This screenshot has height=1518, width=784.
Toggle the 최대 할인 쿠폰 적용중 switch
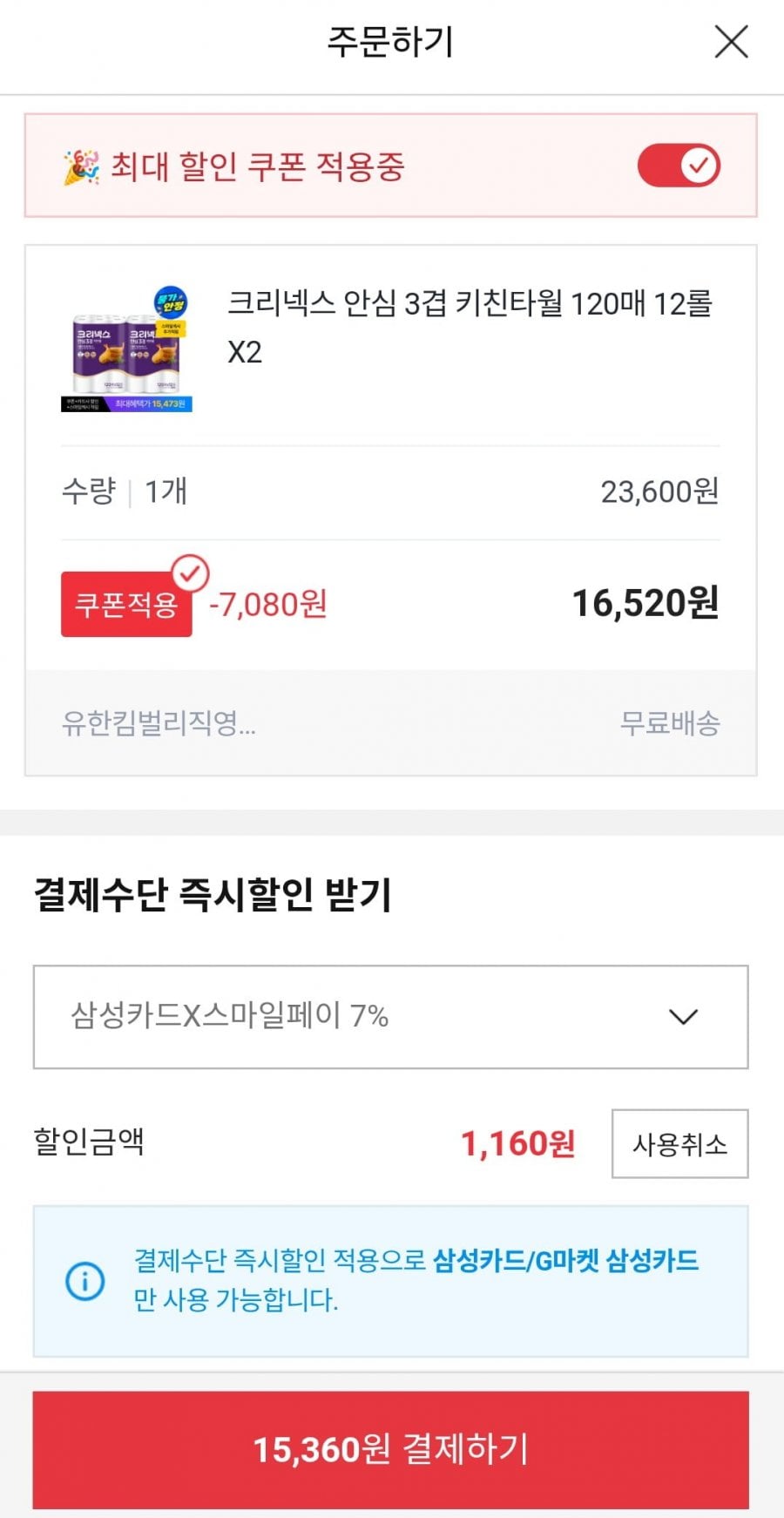pyautogui.click(x=679, y=166)
